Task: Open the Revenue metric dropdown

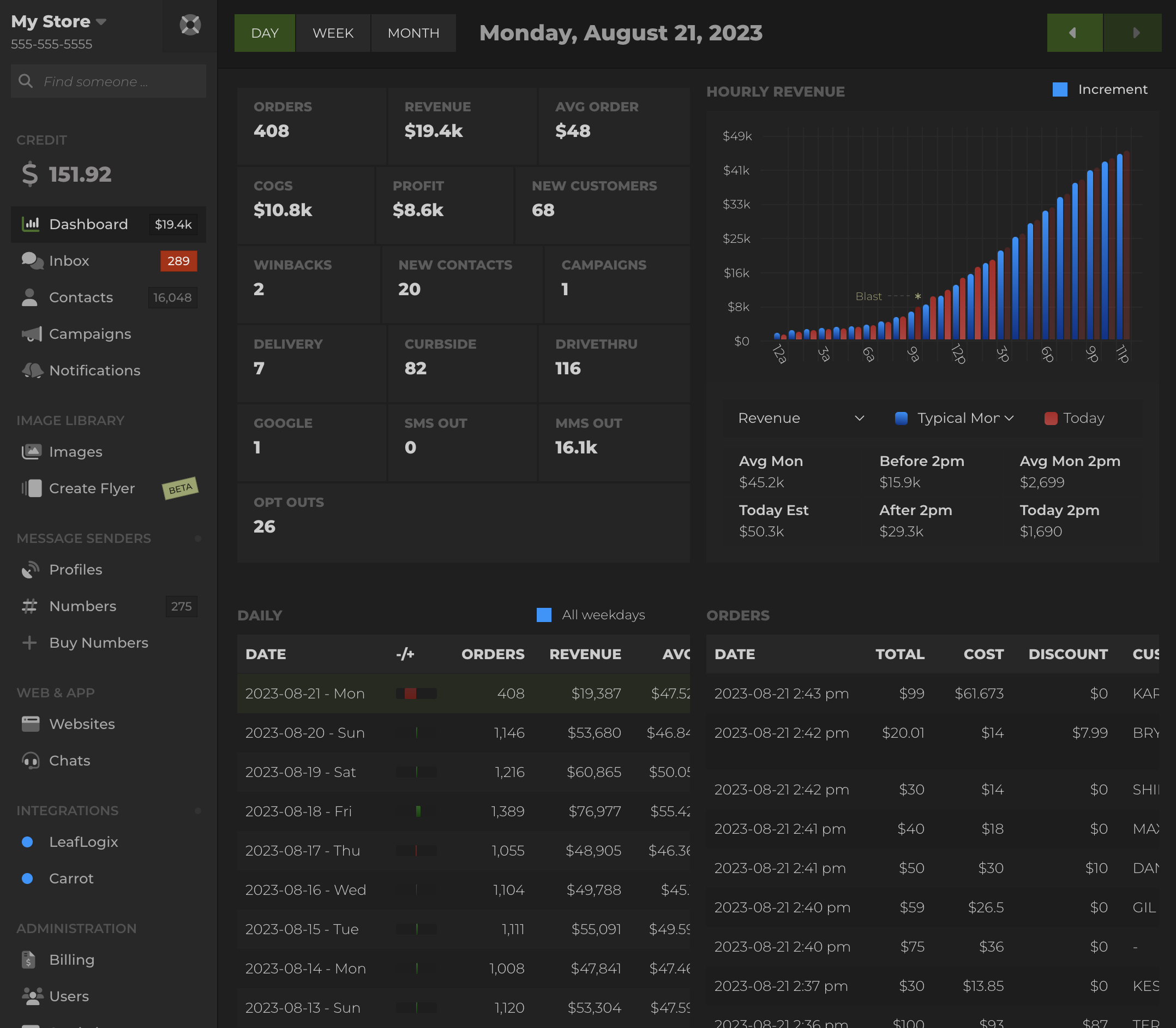Action: pos(800,418)
